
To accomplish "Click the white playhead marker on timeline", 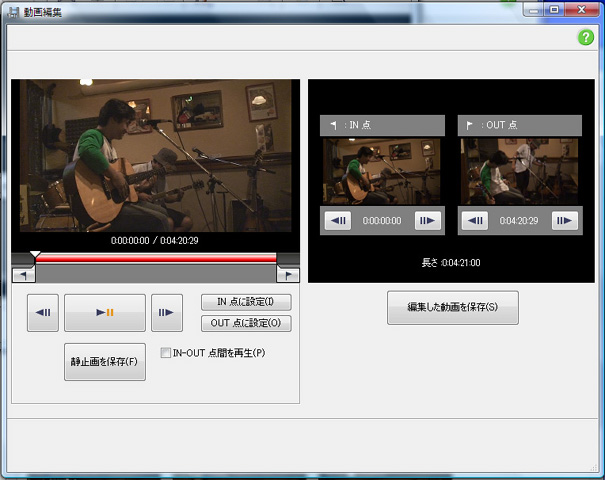I will (x=35, y=256).
